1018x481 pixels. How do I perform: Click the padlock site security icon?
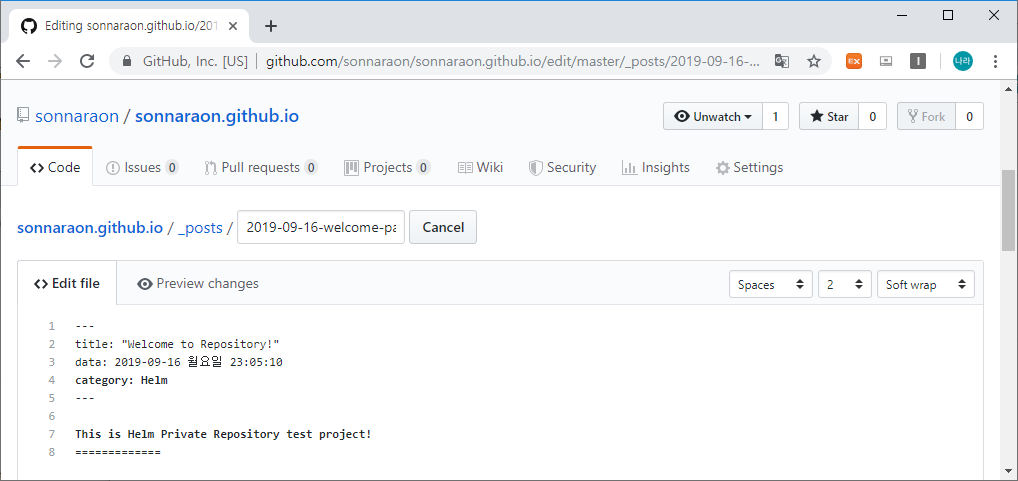(x=128, y=62)
